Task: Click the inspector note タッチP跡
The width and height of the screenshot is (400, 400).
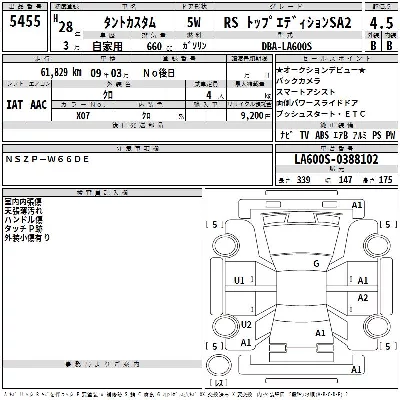Action: point(23,229)
